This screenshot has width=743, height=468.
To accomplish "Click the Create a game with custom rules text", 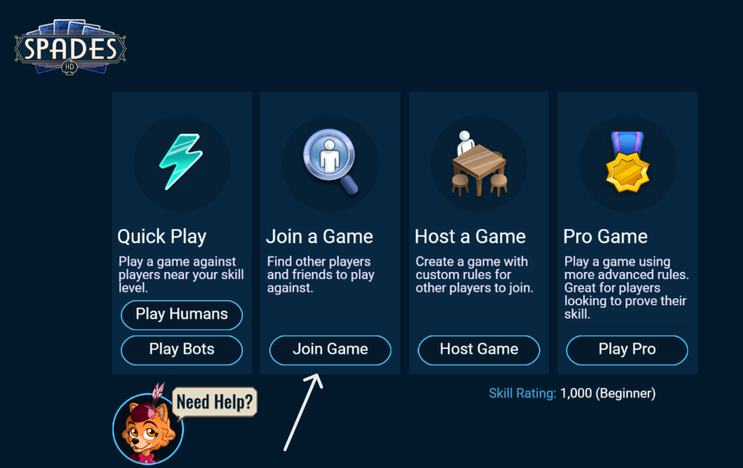I will pos(474,275).
